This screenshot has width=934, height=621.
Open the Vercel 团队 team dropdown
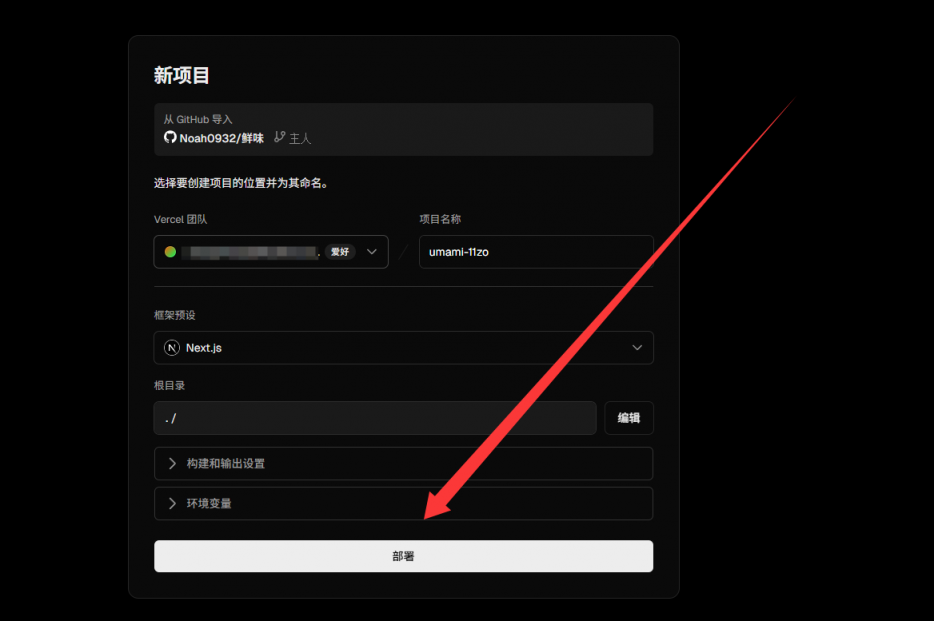tap(271, 252)
